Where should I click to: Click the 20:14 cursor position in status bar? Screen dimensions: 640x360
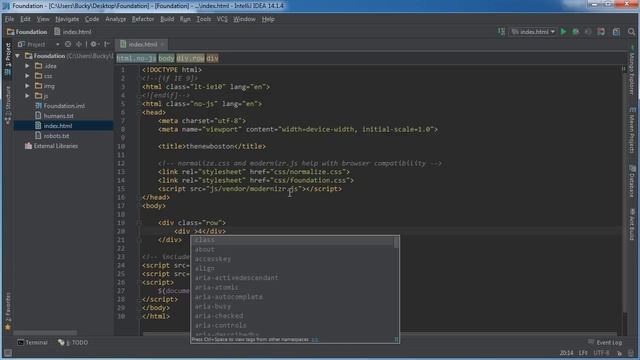tap(566, 353)
